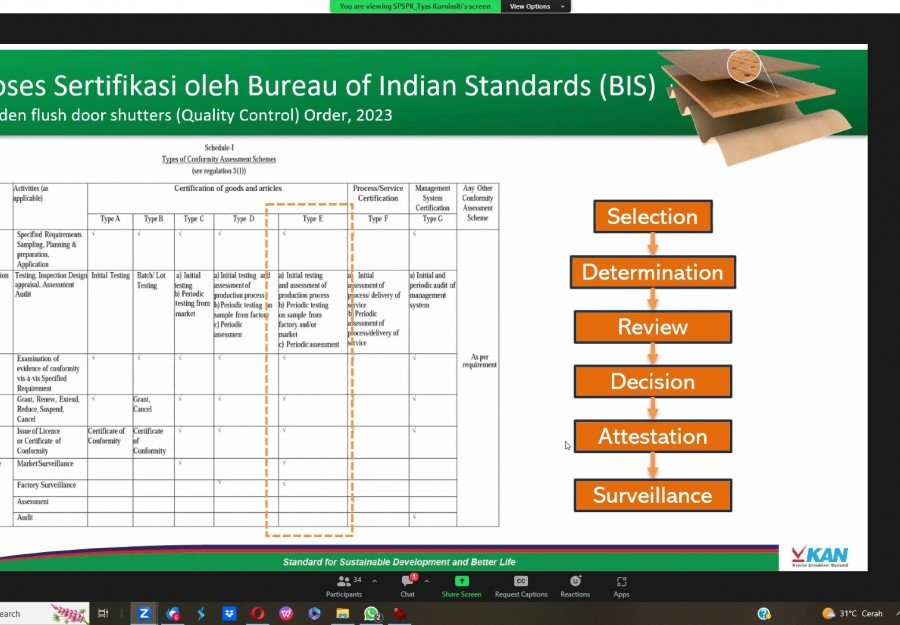Click the KAN logo on slide
Screen dimensions: 900x625
(x=820, y=556)
